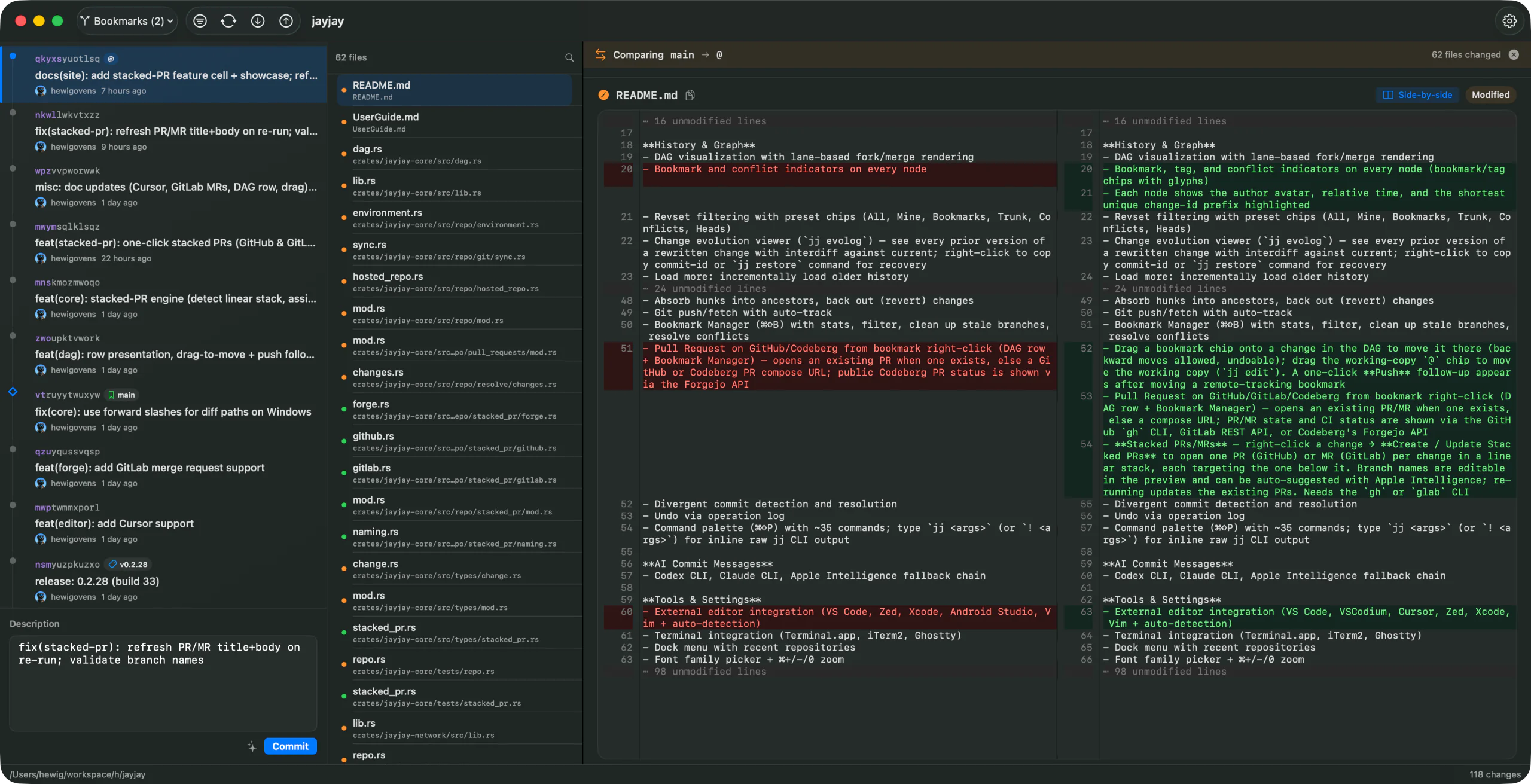Screen dimensions: 1531x784
Task: Open lib.rs under jayjay-network in files list
Action: (455, 728)
